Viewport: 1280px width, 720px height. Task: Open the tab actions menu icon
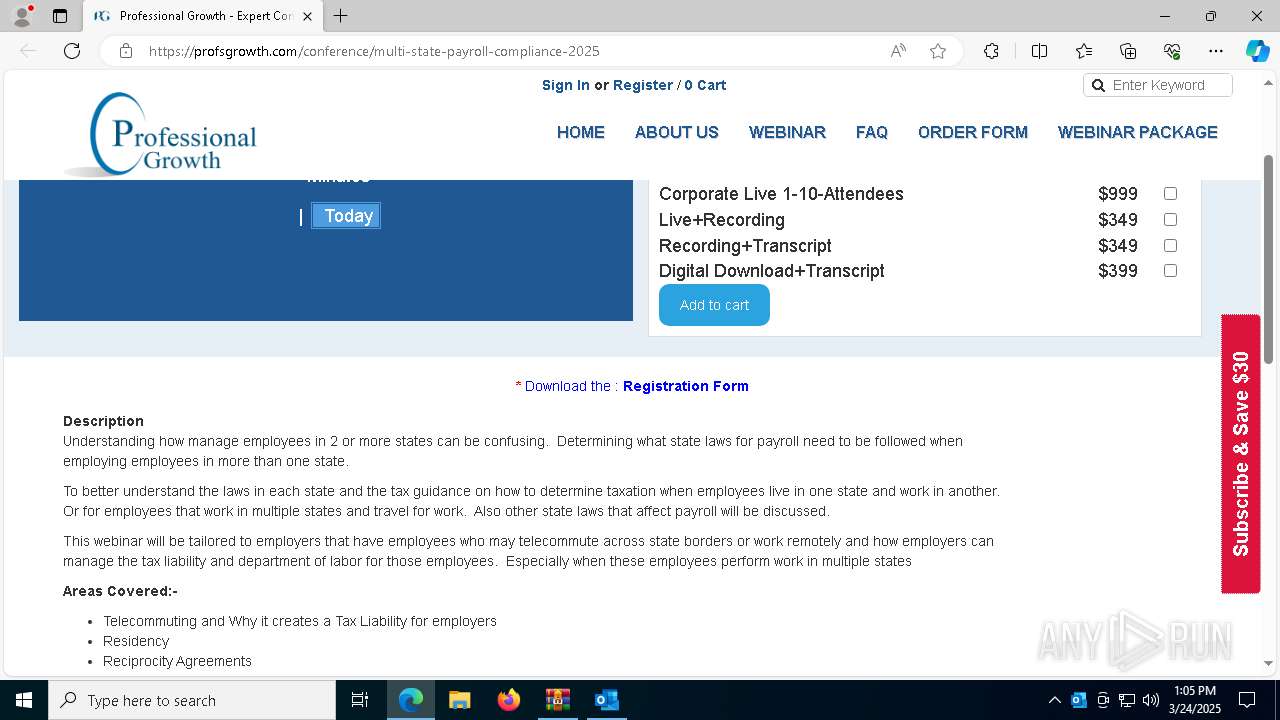(60, 16)
